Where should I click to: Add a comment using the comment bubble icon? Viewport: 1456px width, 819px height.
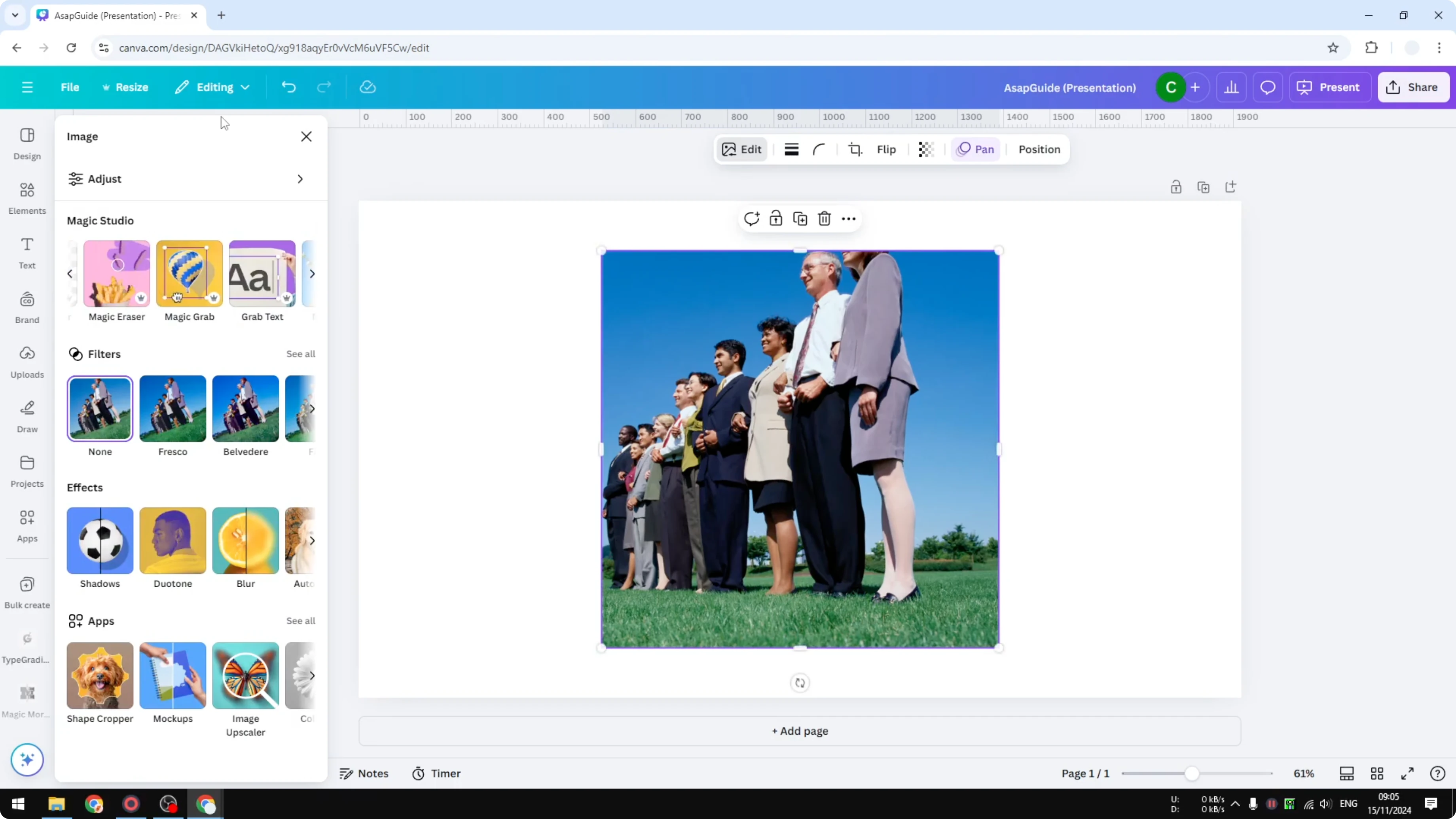coord(751,219)
